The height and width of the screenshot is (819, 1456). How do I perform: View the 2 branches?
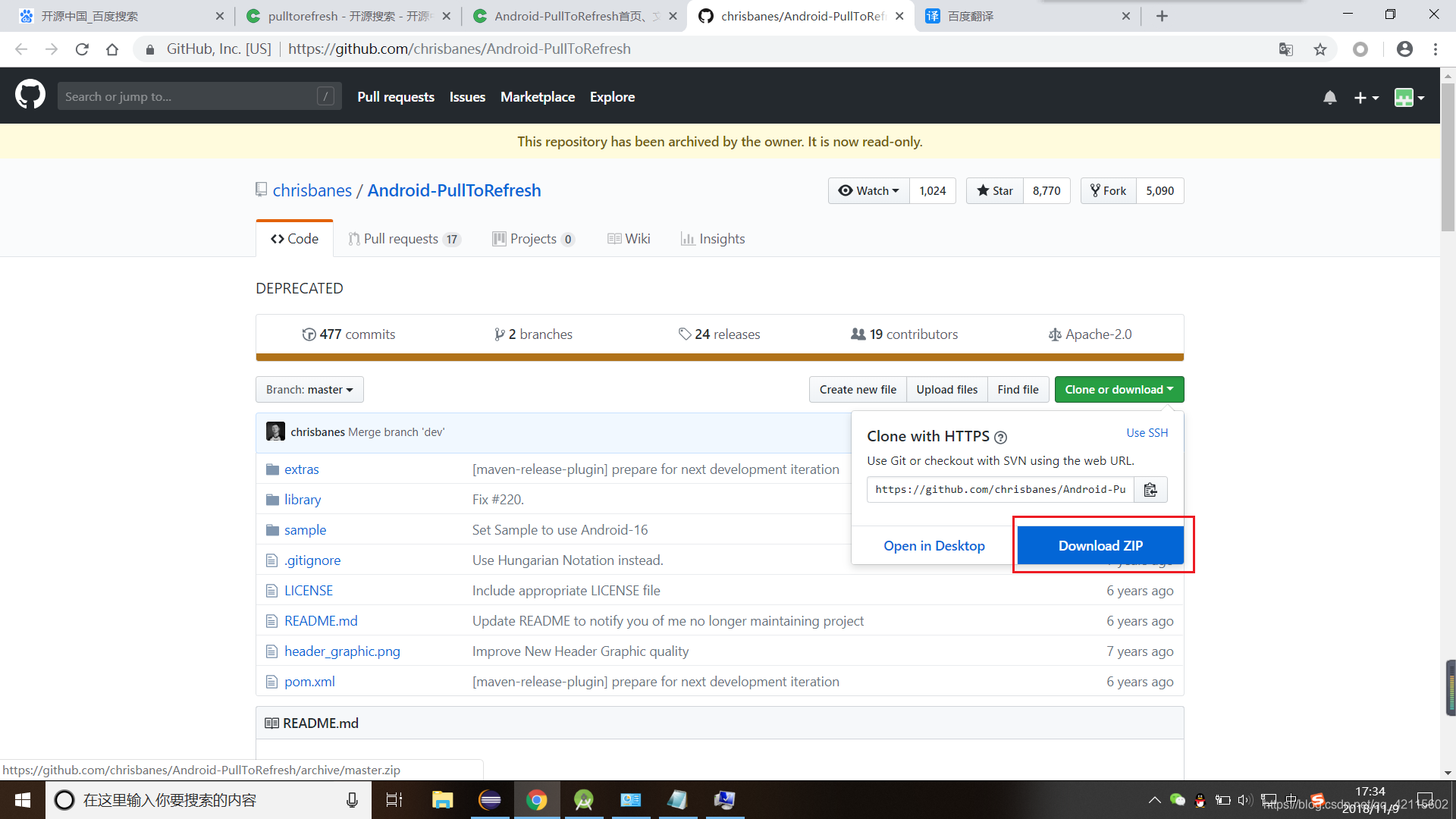coord(534,334)
